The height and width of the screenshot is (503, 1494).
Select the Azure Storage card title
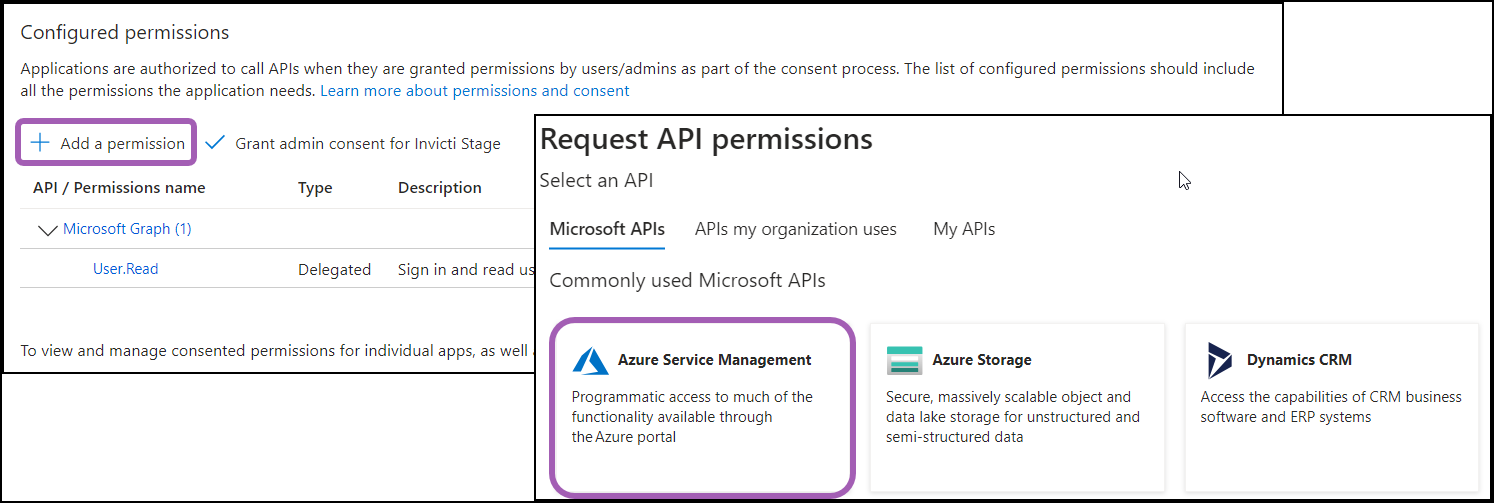pos(982,360)
